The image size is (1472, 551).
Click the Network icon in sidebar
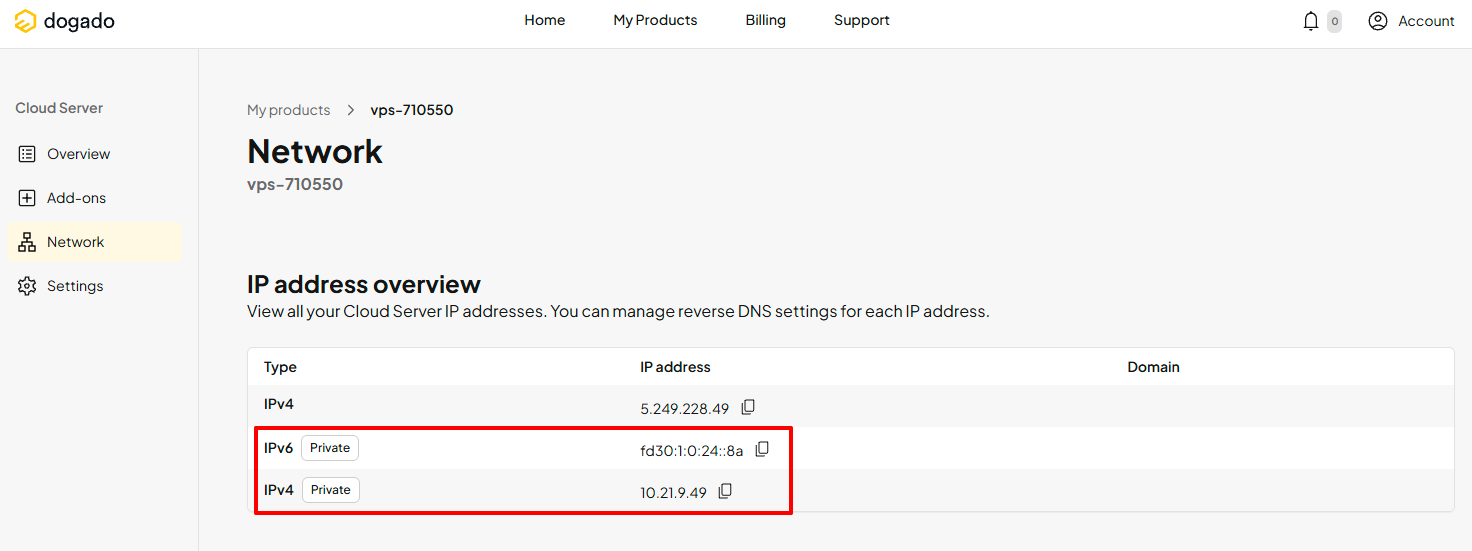(27, 242)
